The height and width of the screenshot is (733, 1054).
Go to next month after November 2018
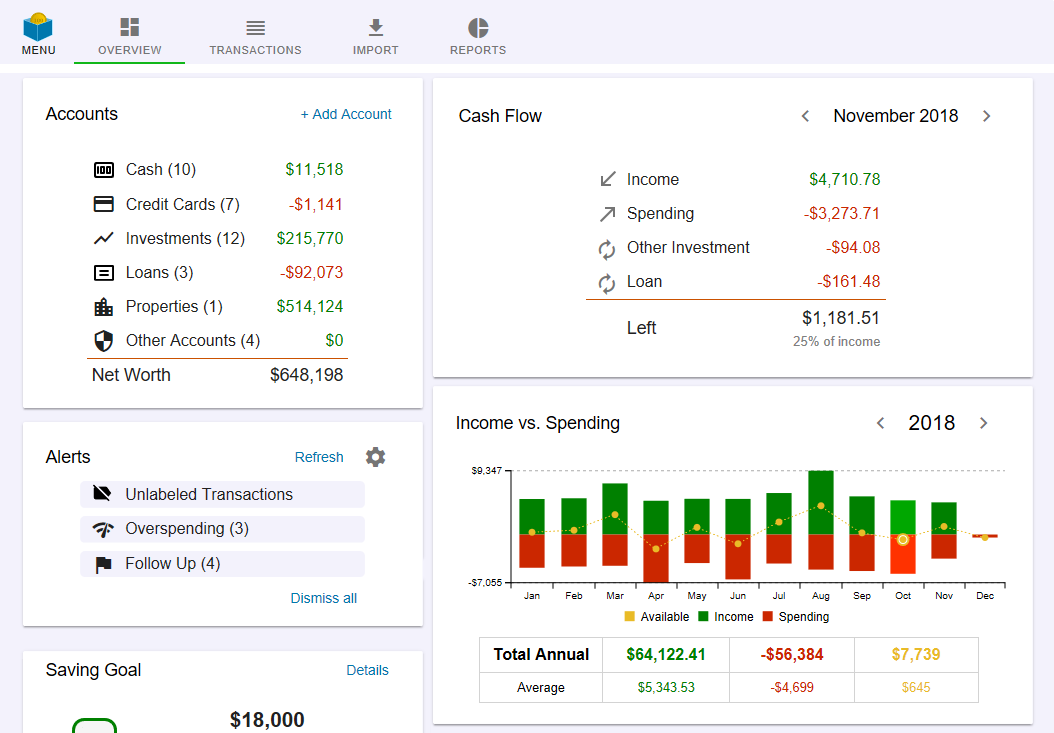[986, 116]
